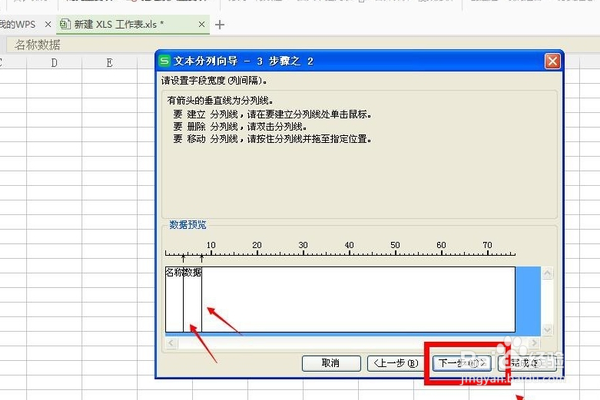This screenshot has height=400, width=600.
Task: Click the Cancel (取消) button
Action: click(331, 363)
